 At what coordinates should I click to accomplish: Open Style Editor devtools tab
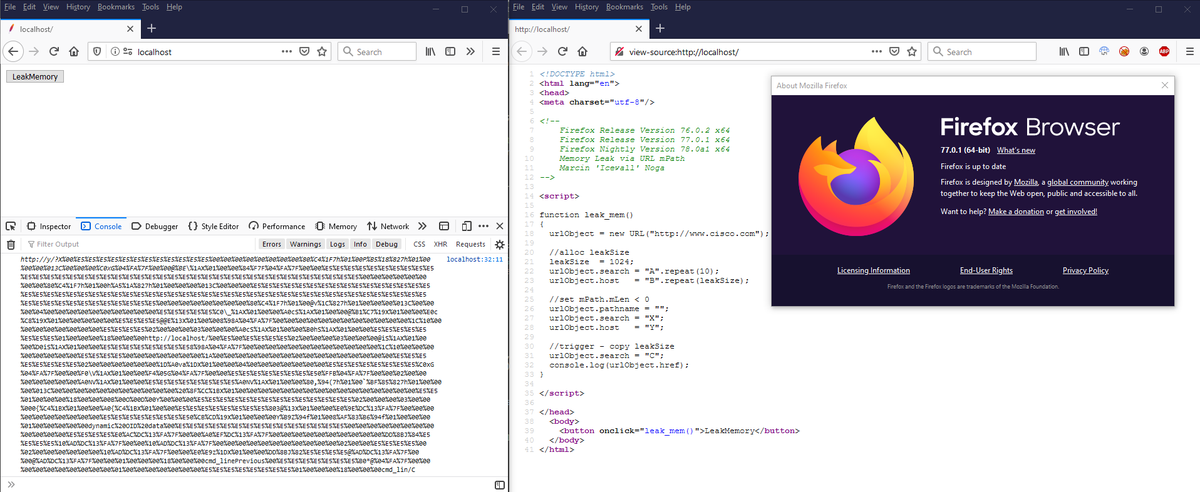213,226
